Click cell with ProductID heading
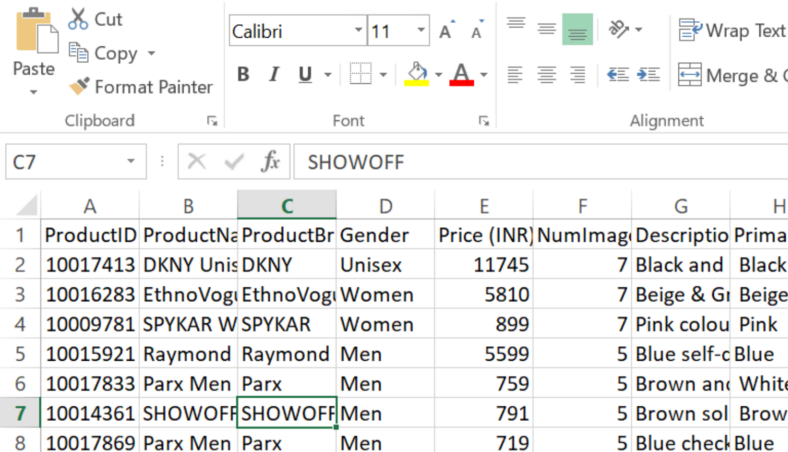788x452 pixels. [x=90, y=235]
